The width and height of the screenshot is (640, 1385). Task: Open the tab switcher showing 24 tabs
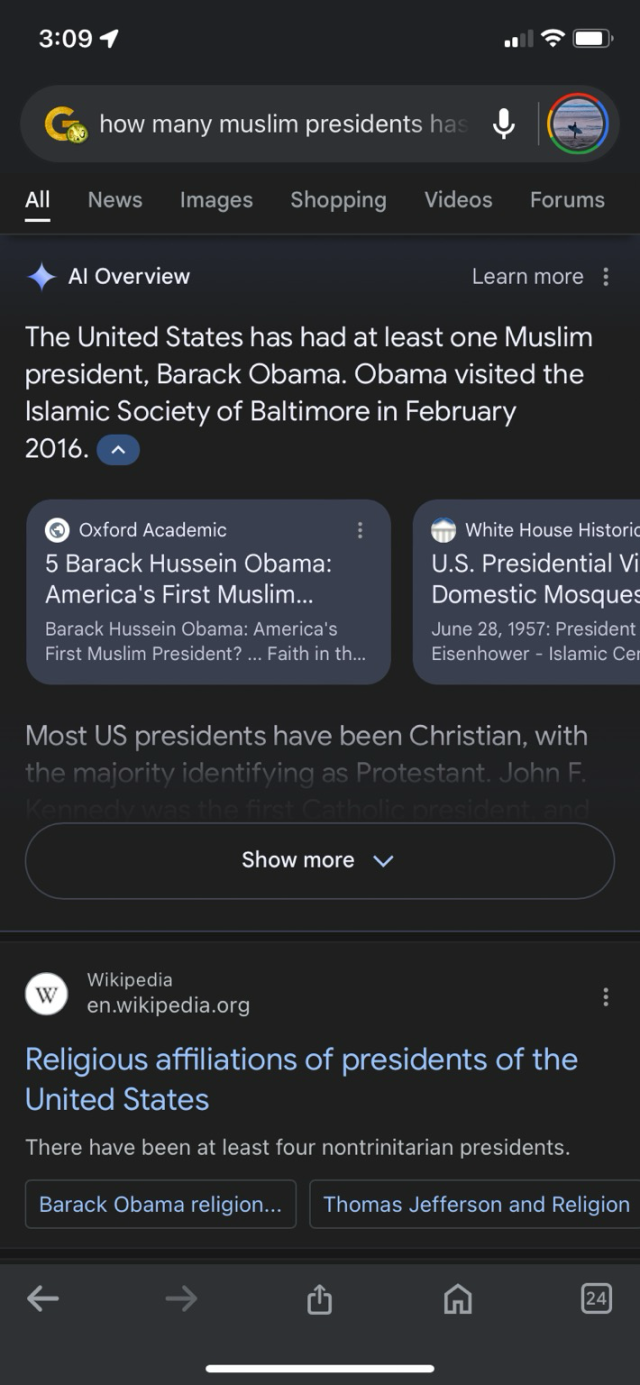point(595,1297)
